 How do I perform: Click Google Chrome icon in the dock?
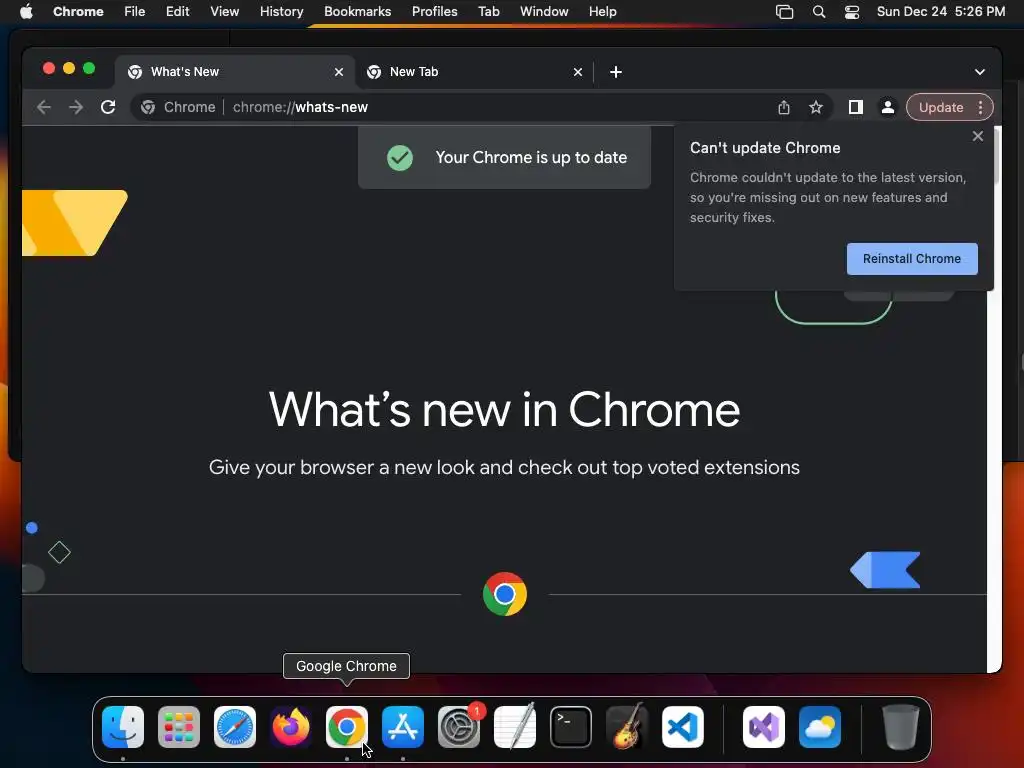[x=347, y=727]
